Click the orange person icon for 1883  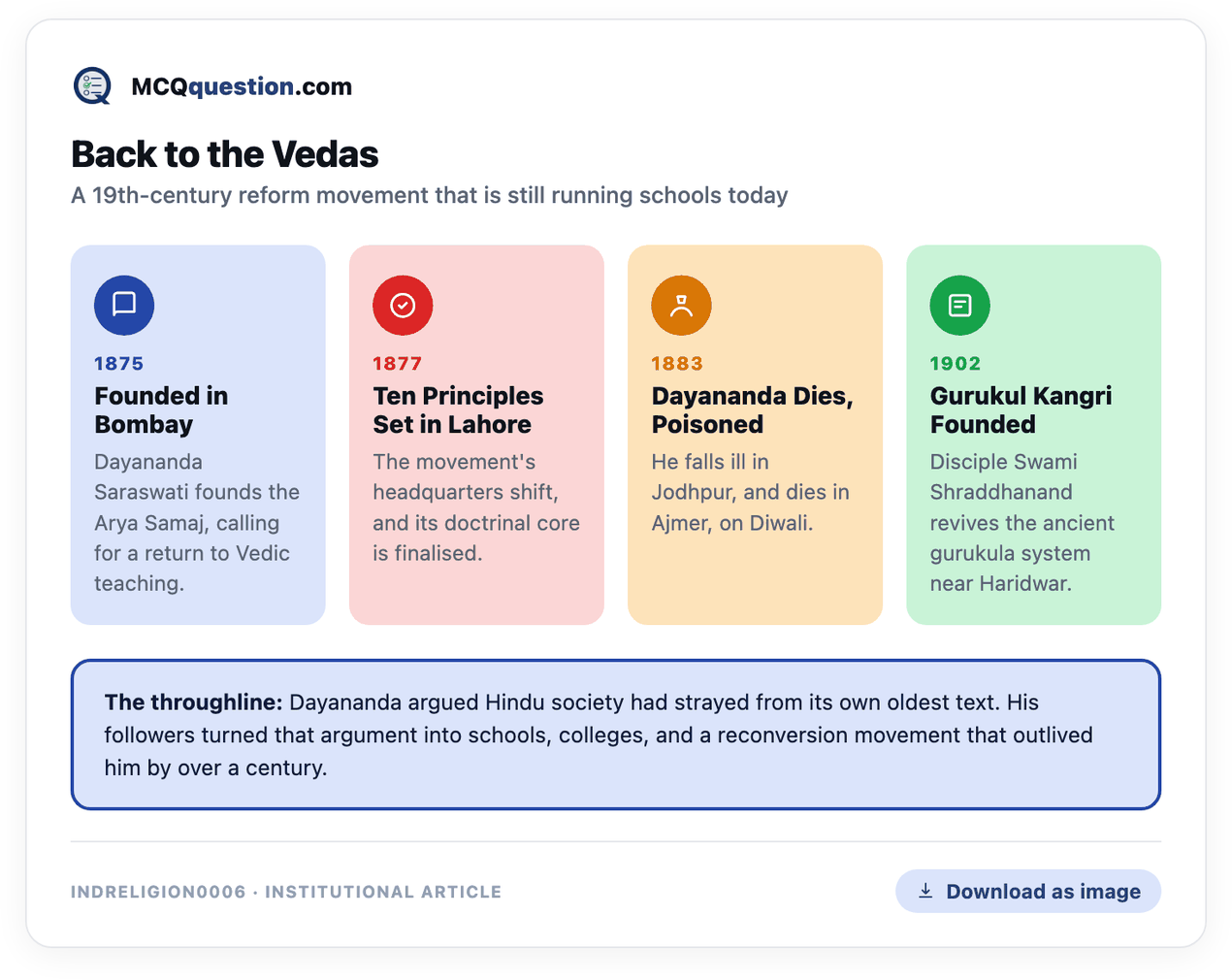click(681, 305)
